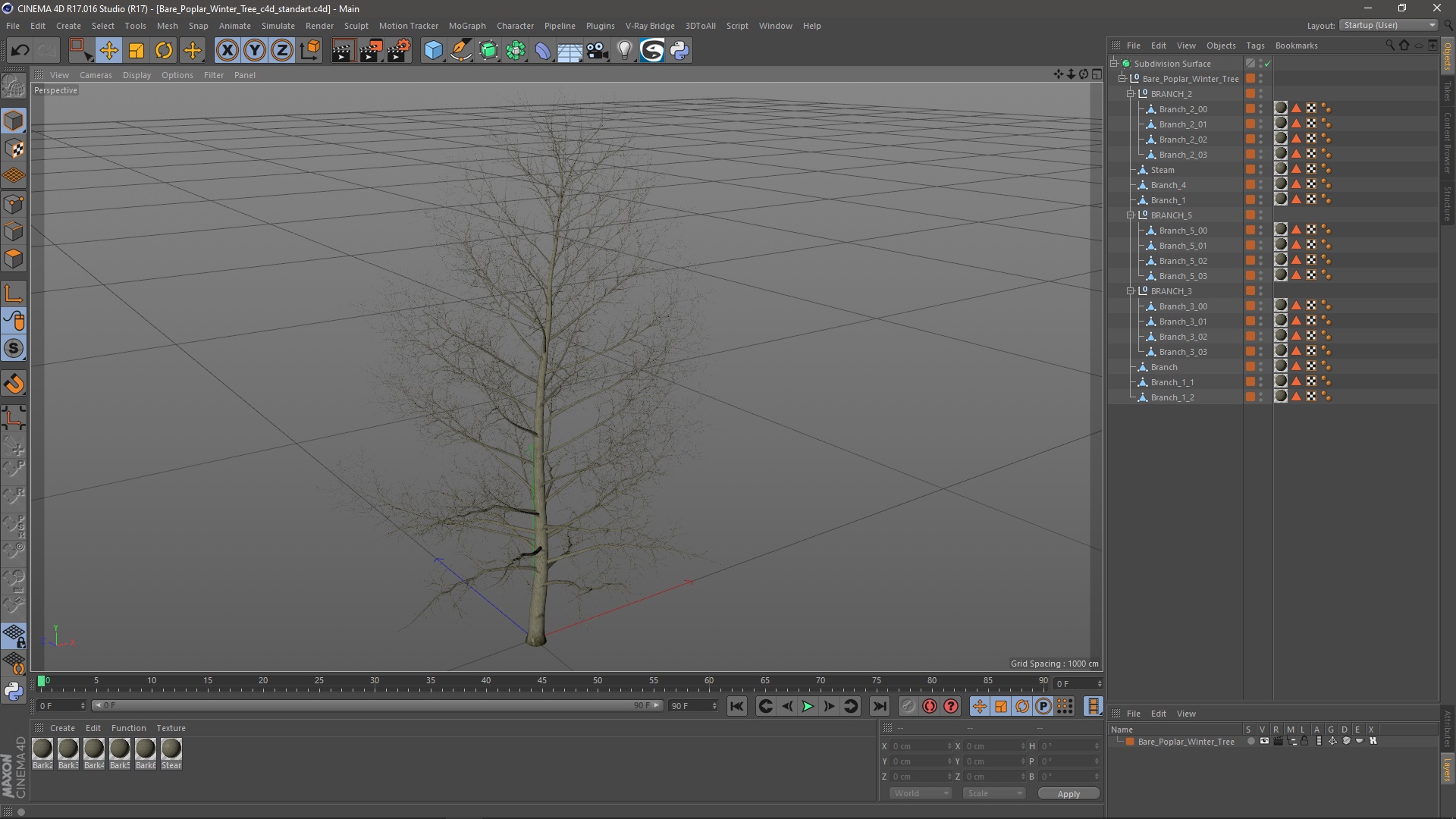Open the World coordinate dropdown

click(x=921, y=793)
